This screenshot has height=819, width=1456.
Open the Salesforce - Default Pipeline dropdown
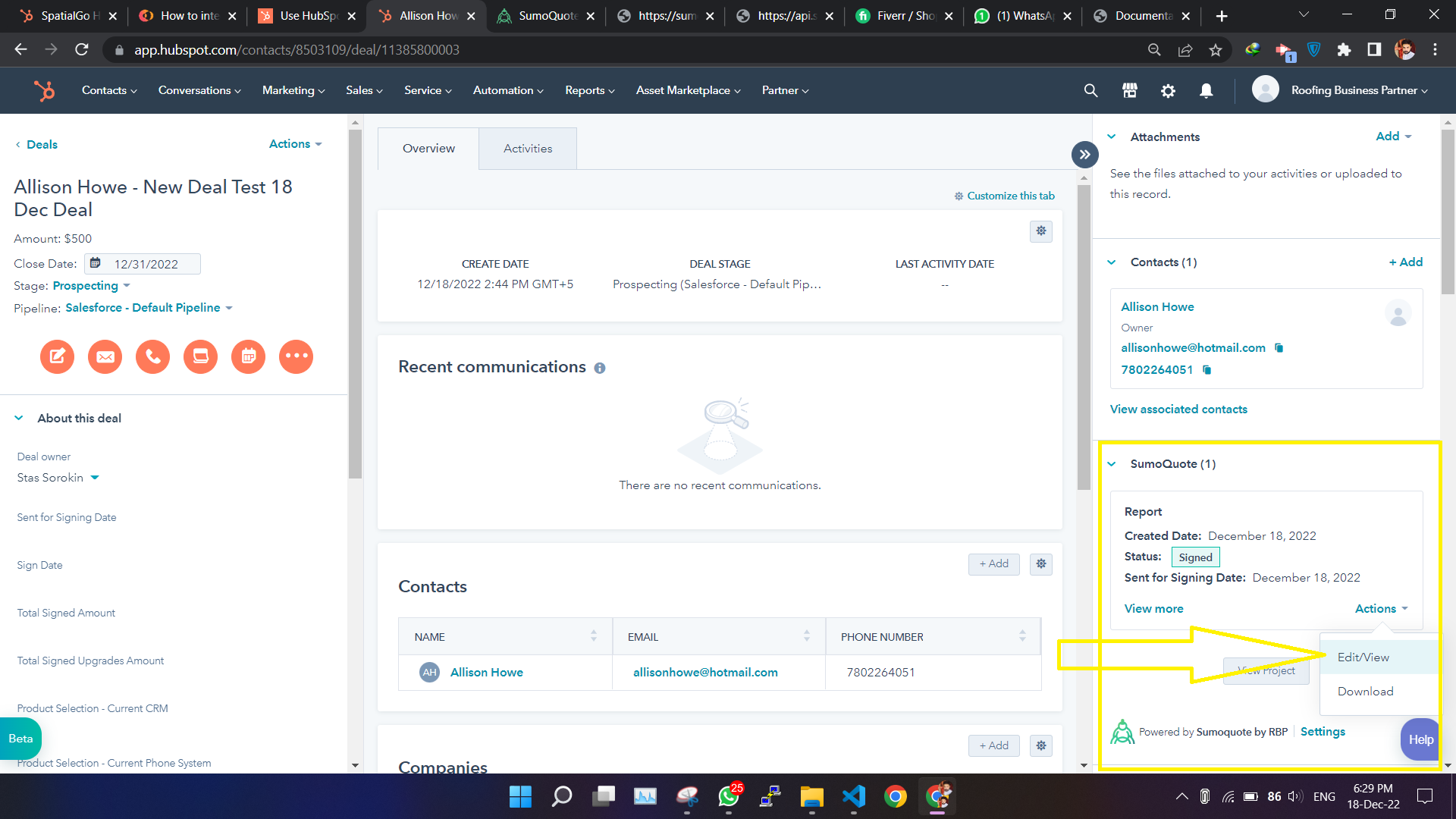(x=149, y=308)
